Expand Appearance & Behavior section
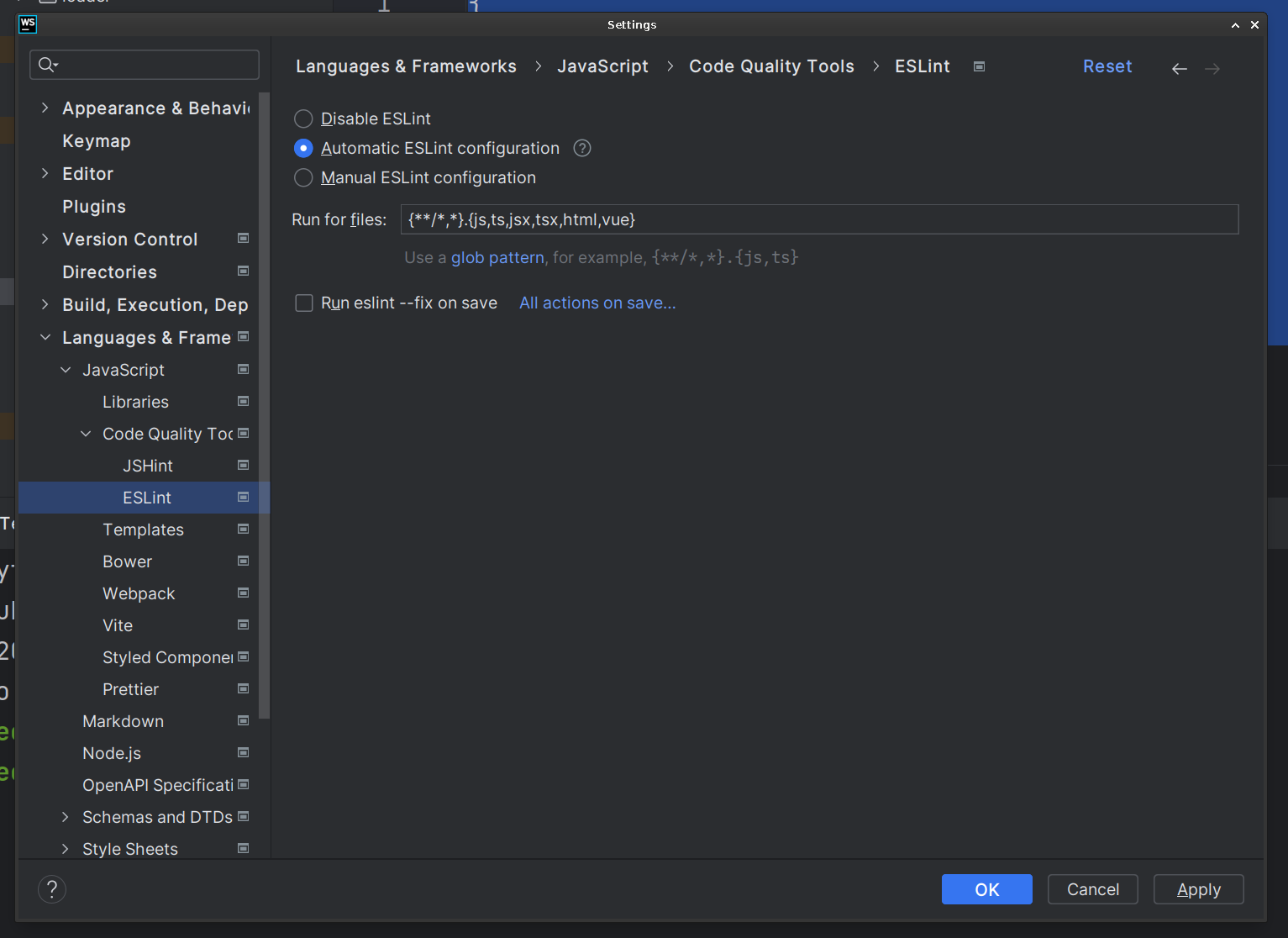 click(45, 108)
